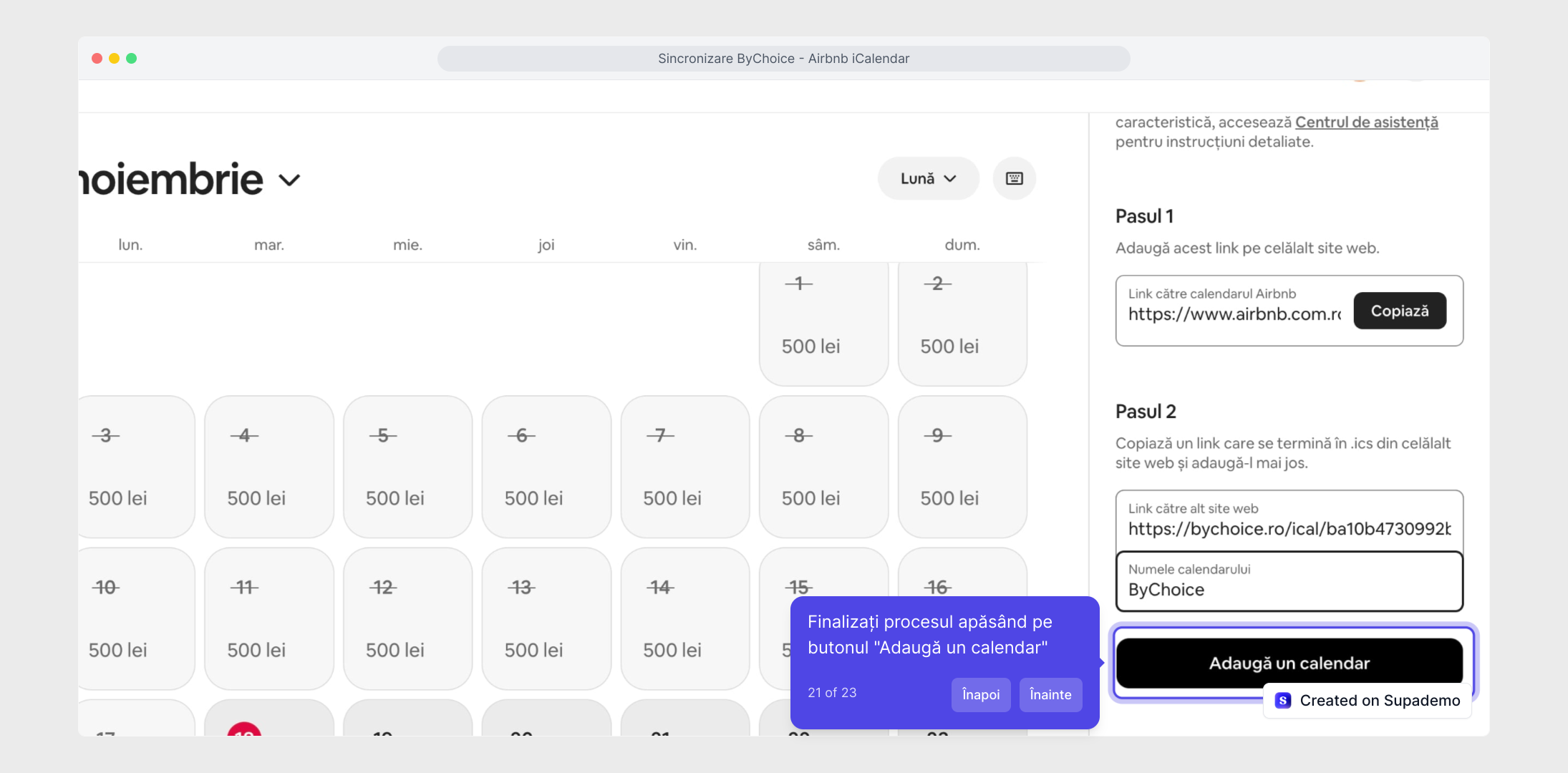Click the Înapoi button in the tooltip
1568x773 pixels.
[980, 694]
